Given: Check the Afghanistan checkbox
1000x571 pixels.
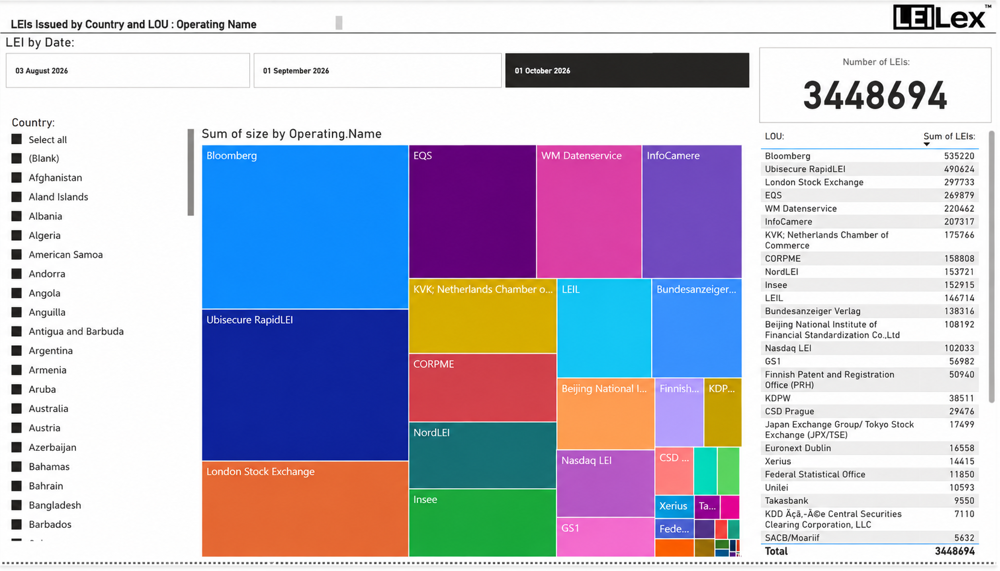Looking at the screenshot, I should [17, 177].
